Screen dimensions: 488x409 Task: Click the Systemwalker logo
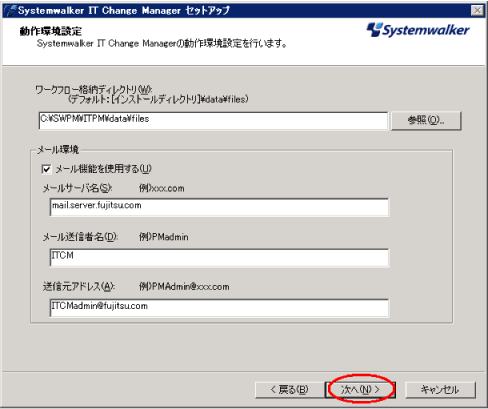click(418, 30)
